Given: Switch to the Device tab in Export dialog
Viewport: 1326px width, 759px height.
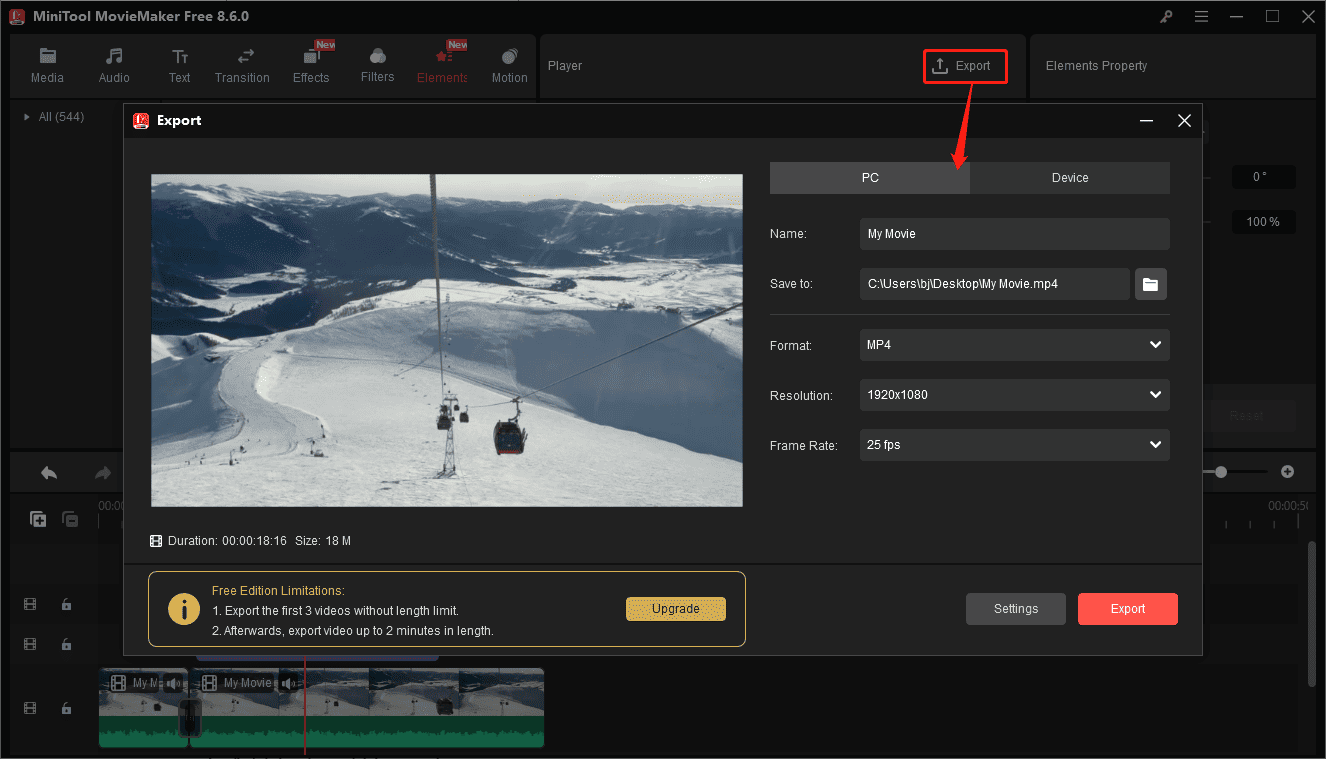Looking at the screenshot, I should (1070, 178).
